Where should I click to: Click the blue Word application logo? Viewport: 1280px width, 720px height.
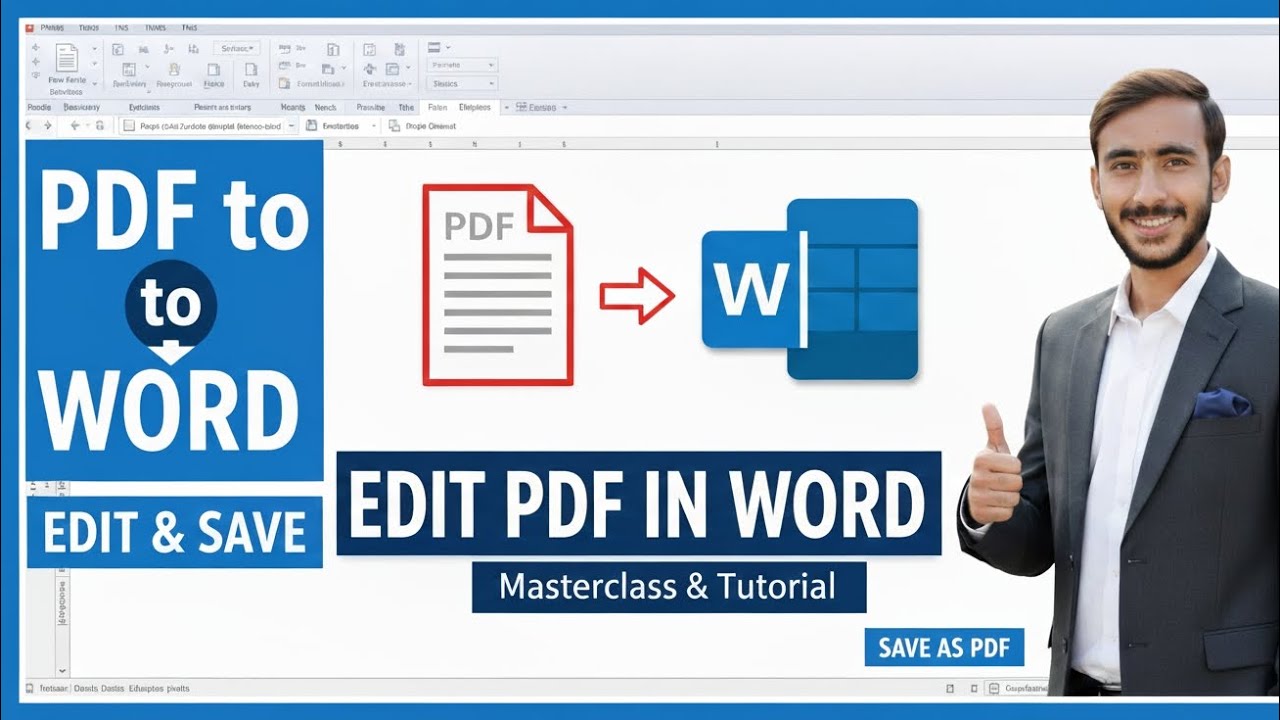pos(809,289)
